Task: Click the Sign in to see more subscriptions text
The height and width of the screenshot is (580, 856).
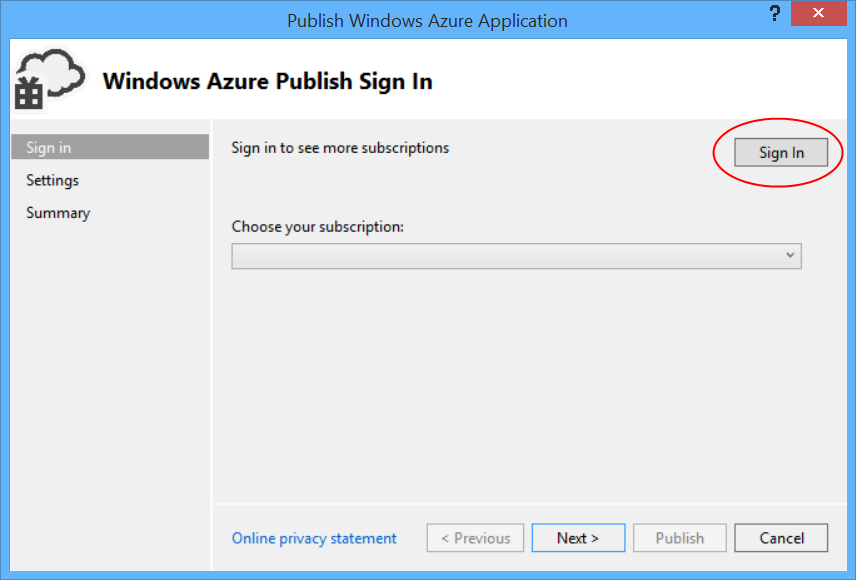Action: click(340, 147)
